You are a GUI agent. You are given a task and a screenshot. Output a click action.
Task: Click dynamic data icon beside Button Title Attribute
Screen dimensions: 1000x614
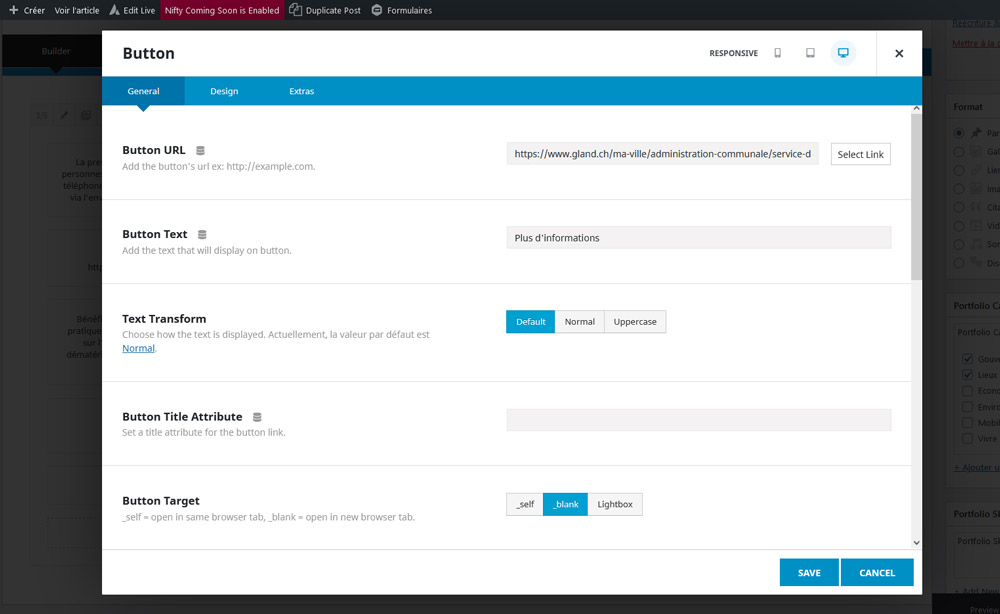pos(257,417)
